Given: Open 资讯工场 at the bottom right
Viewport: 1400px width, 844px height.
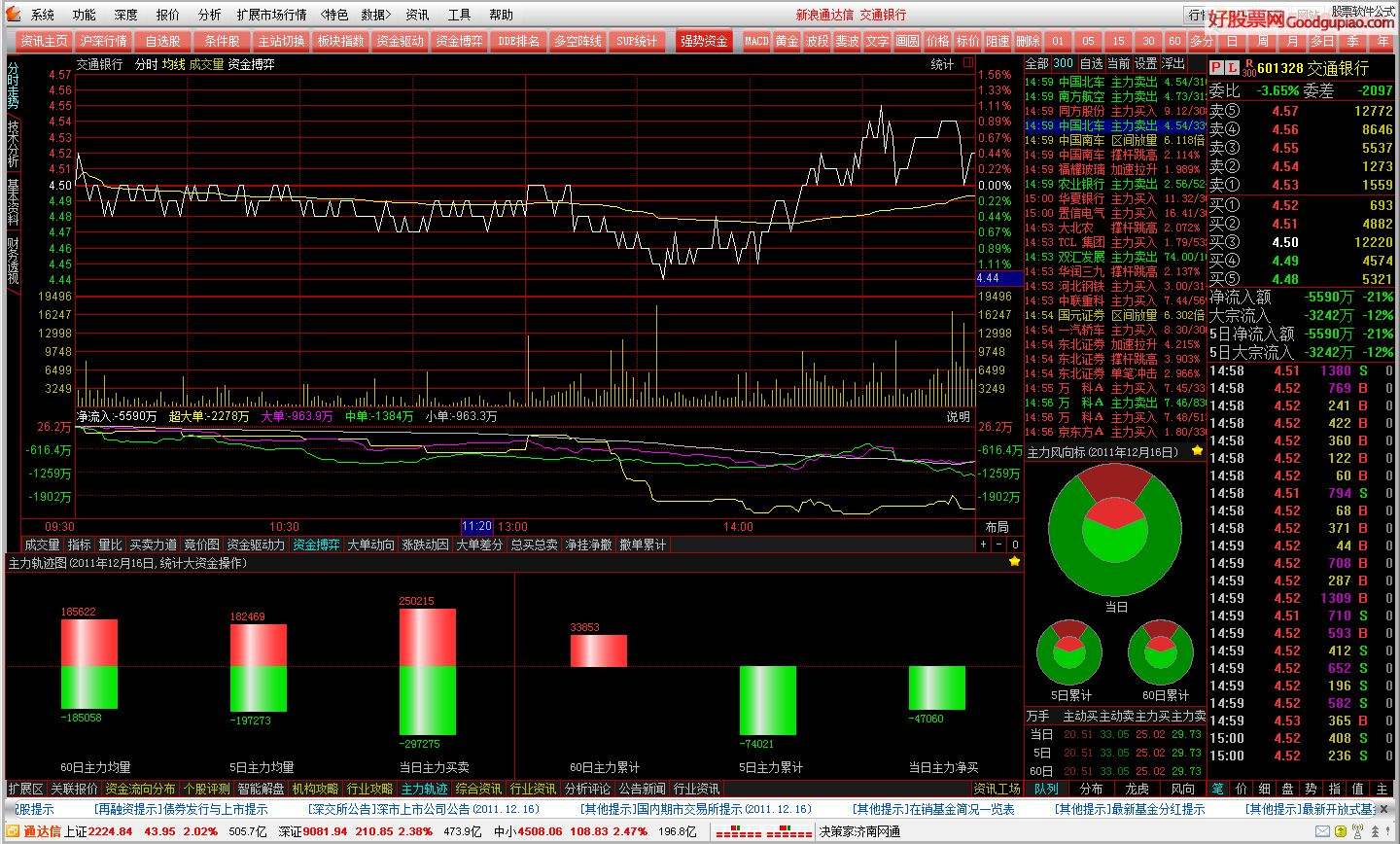Looking at the screenshot, I should coord(997,789).
